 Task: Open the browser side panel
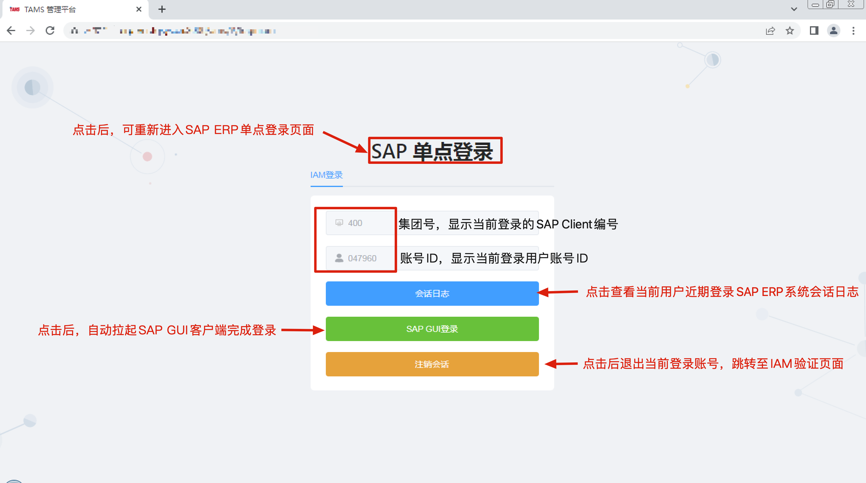(814, 31)
